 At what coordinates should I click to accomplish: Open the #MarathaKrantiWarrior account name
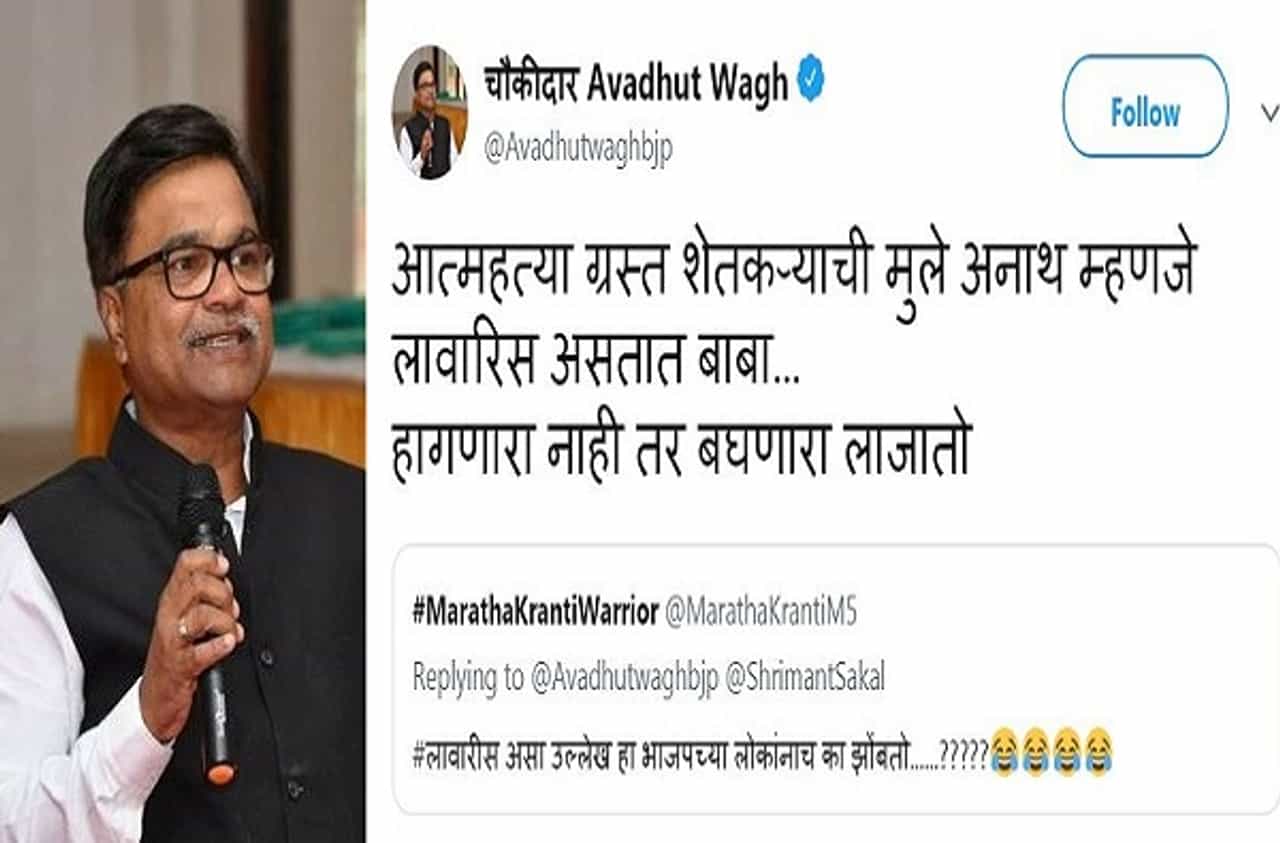point(535,613)
